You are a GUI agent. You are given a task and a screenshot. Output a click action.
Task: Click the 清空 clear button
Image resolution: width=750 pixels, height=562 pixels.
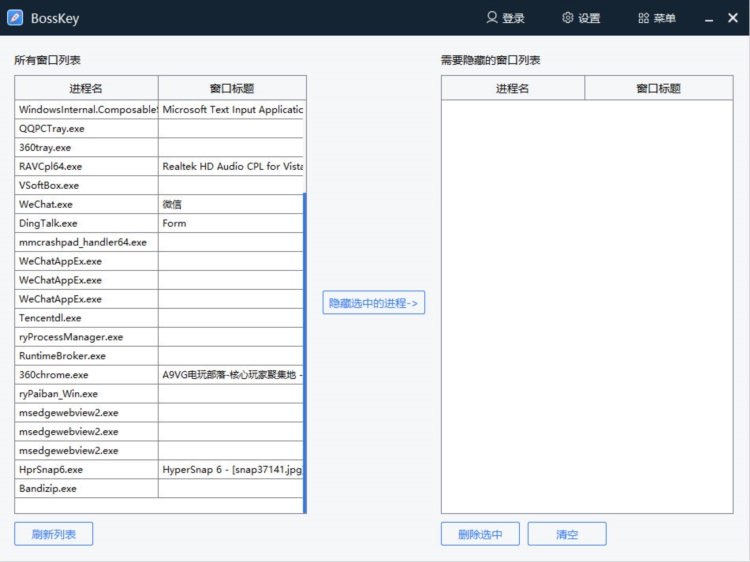[567, 534]
